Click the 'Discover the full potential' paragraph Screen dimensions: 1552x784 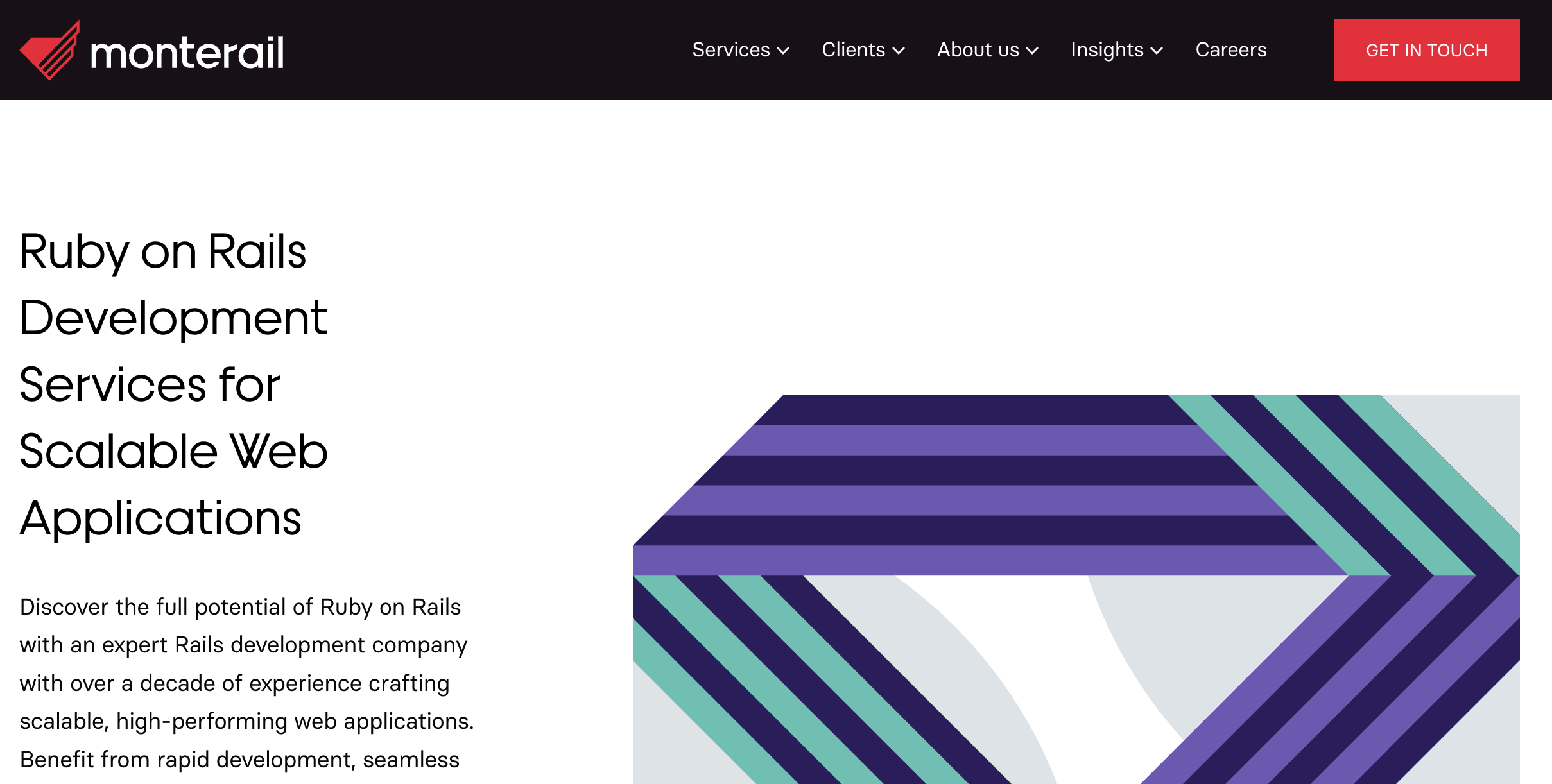pyautogui.click(x=247, y=683)
